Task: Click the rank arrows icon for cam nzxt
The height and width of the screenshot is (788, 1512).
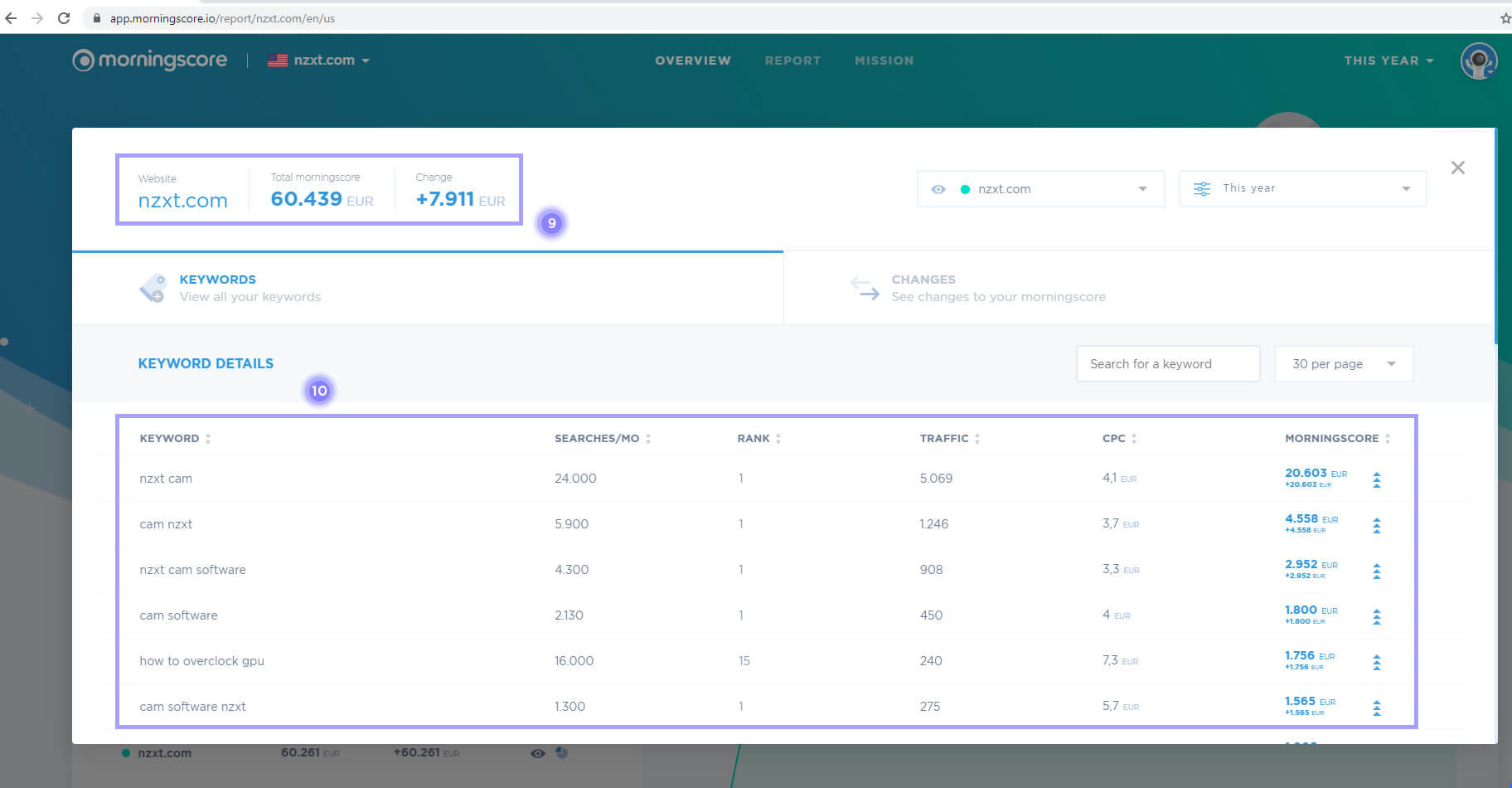Action: pyautogui.click(x=1377, y=525)
